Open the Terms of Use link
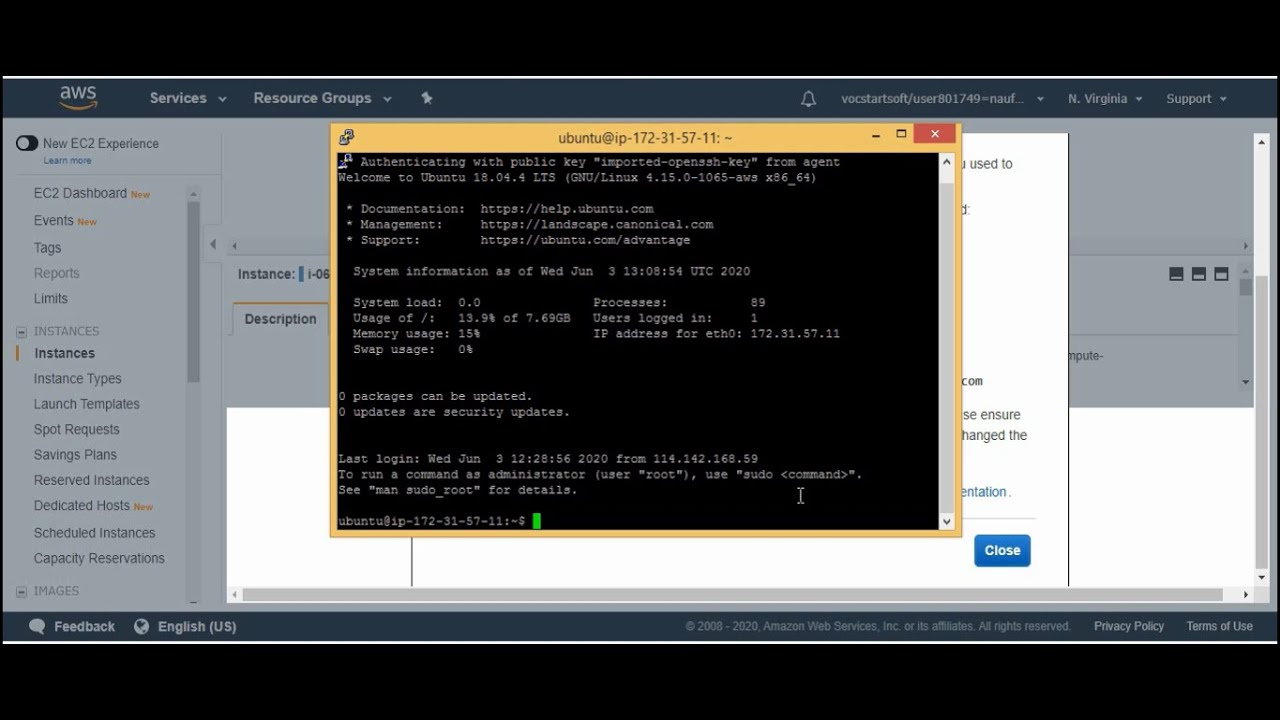1280x720 pixels. pyautogui.click(x=1219, y=626)
